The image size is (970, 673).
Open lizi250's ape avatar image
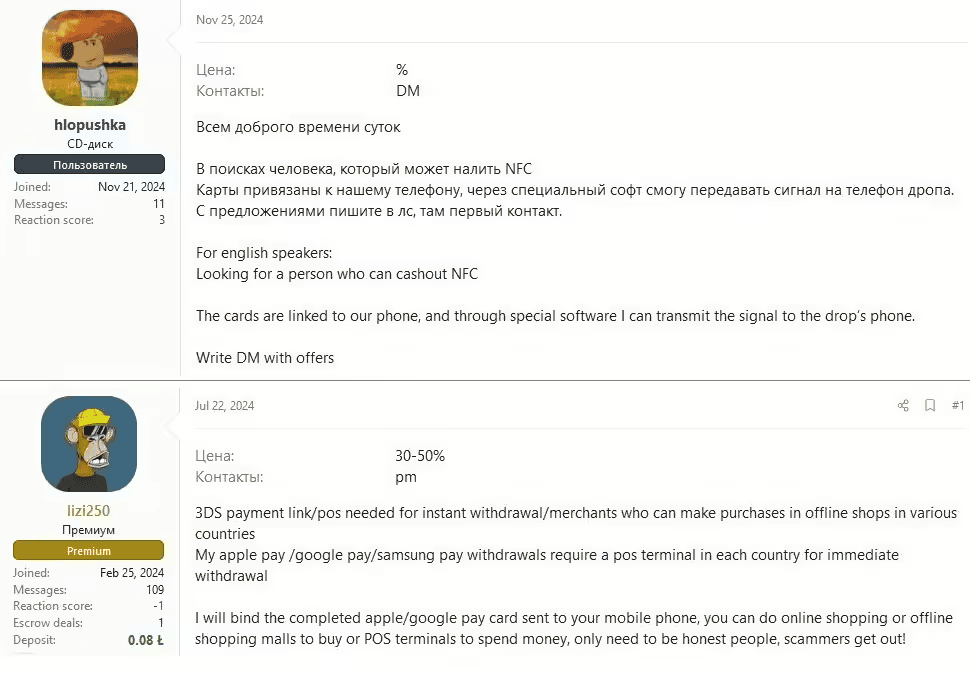(89, 444)
